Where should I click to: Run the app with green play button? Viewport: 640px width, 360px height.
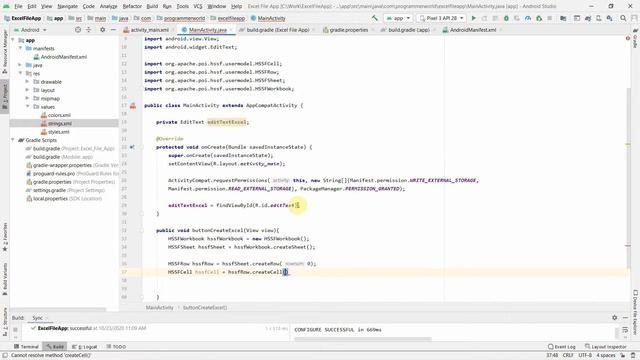tap(473, 18)
